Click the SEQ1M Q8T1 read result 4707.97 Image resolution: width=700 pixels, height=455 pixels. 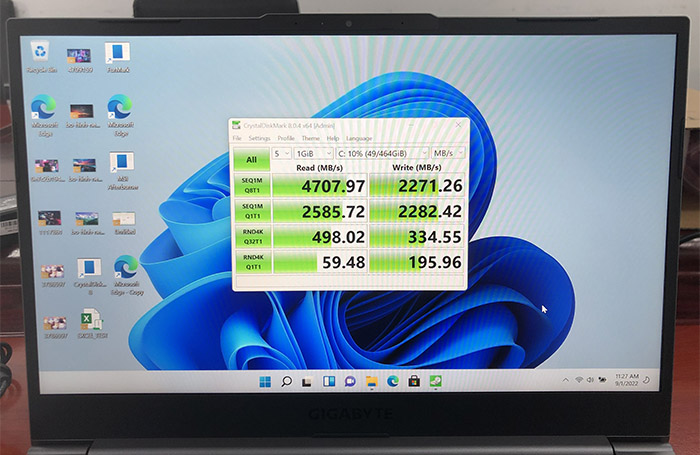click(318, 186)
